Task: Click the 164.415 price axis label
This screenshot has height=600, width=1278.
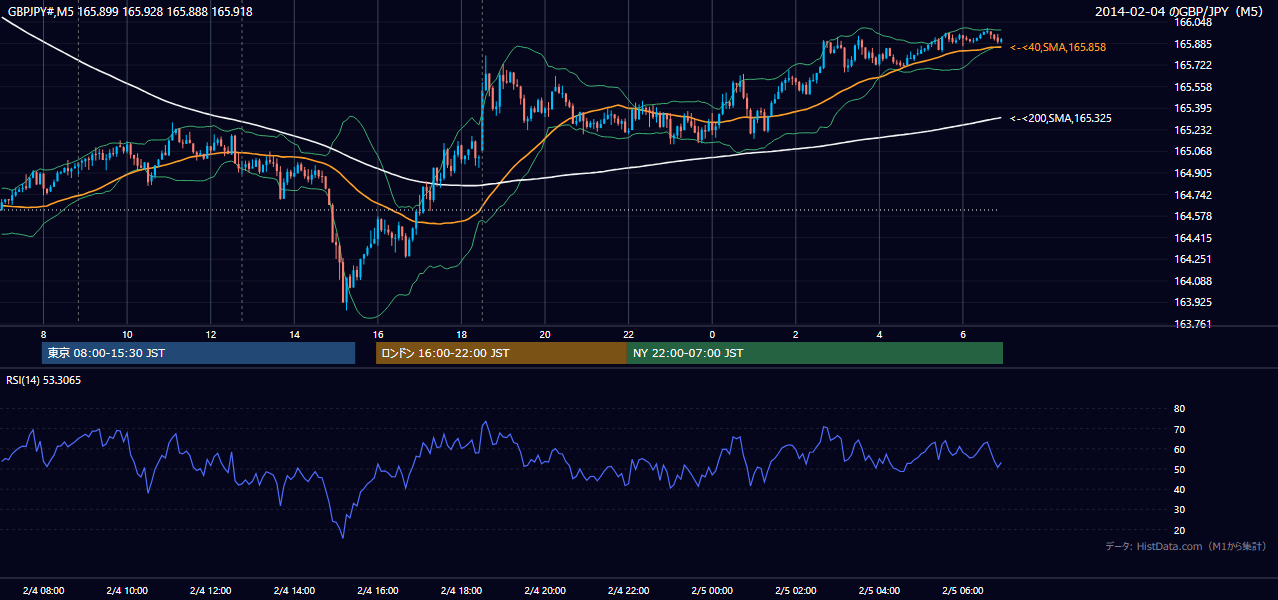Action: coord(1193,238)
